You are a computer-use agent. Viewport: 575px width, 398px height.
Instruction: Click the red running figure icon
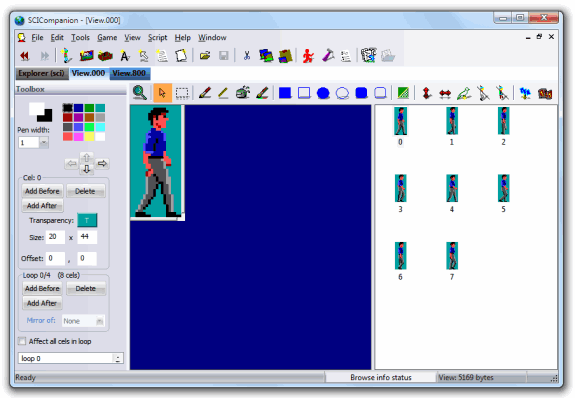pos(308,56)
